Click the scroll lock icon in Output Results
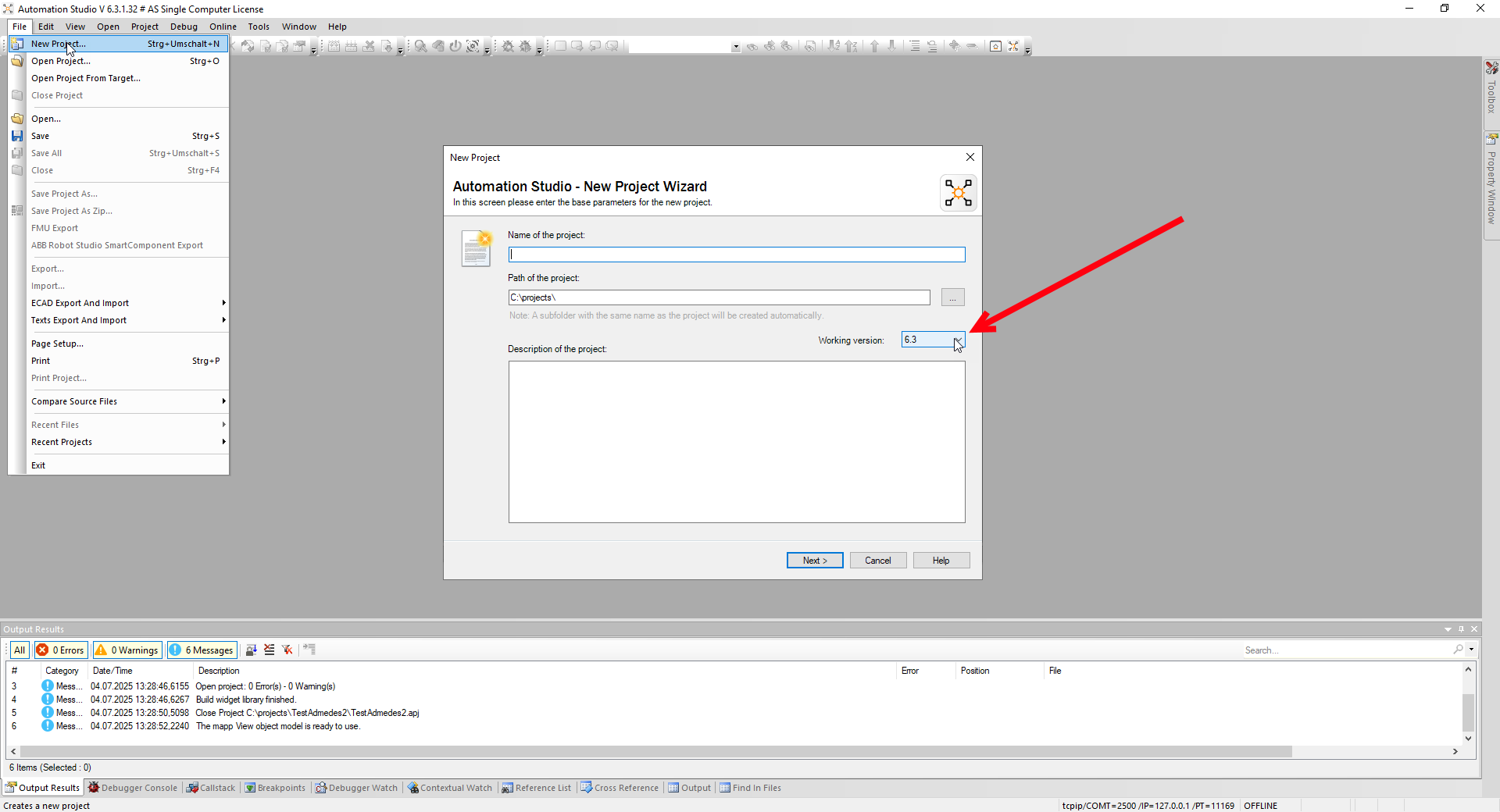The width and height of the screenshot is (1500, 812). [252, 650]
